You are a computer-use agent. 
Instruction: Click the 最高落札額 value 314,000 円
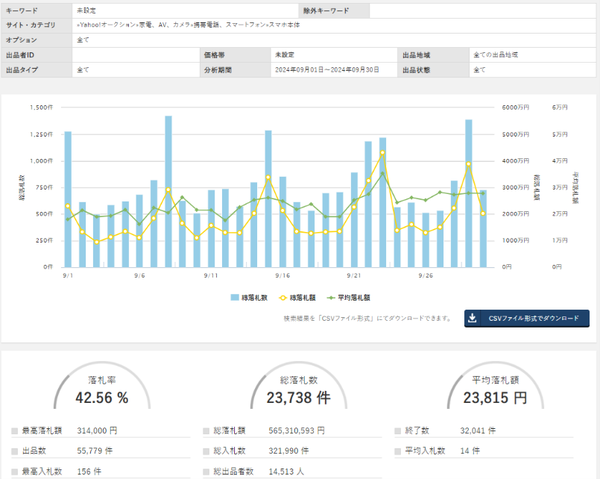tap(97, 431)
